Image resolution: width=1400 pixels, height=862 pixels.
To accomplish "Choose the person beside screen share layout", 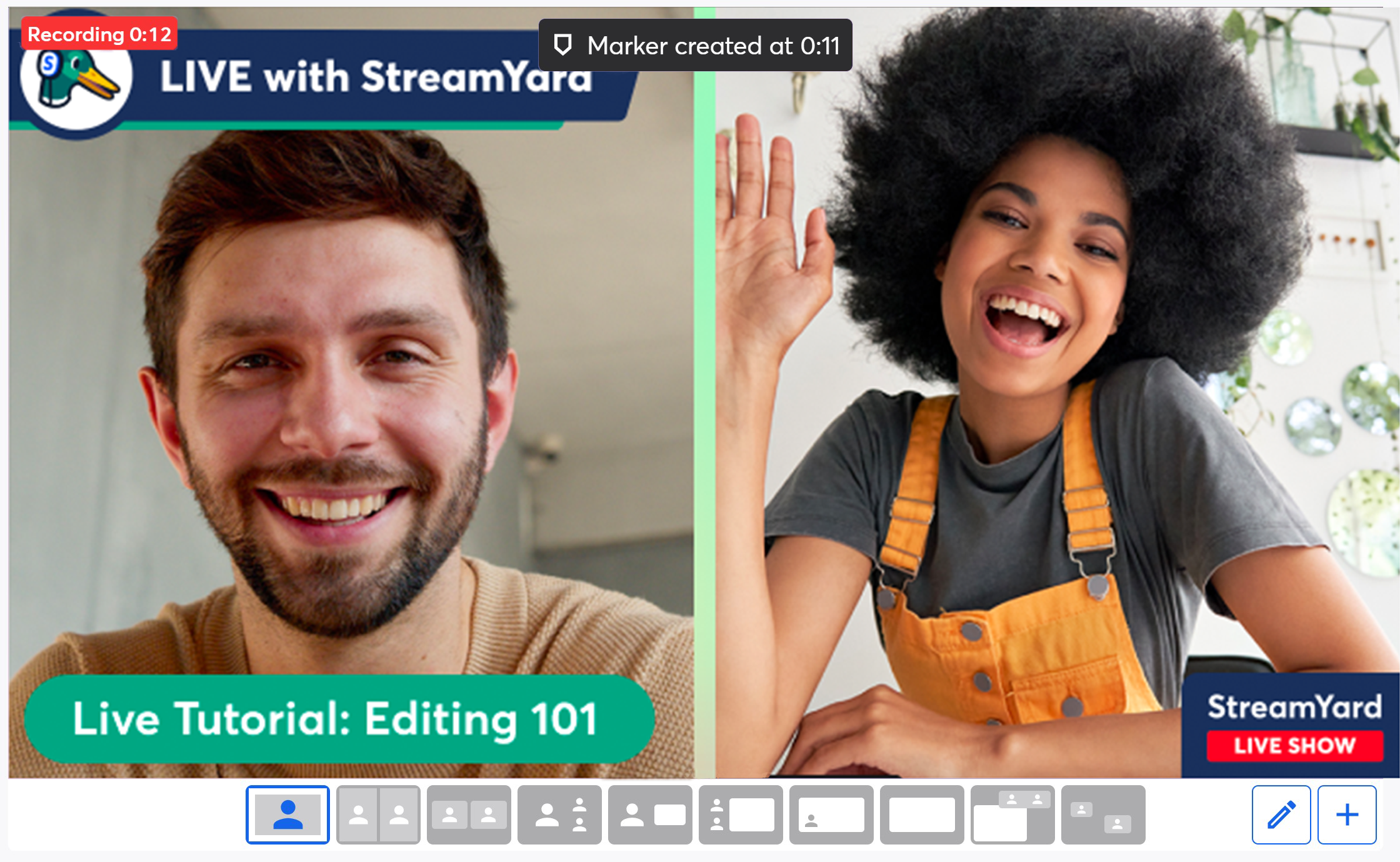I will (x=650, y=815).
